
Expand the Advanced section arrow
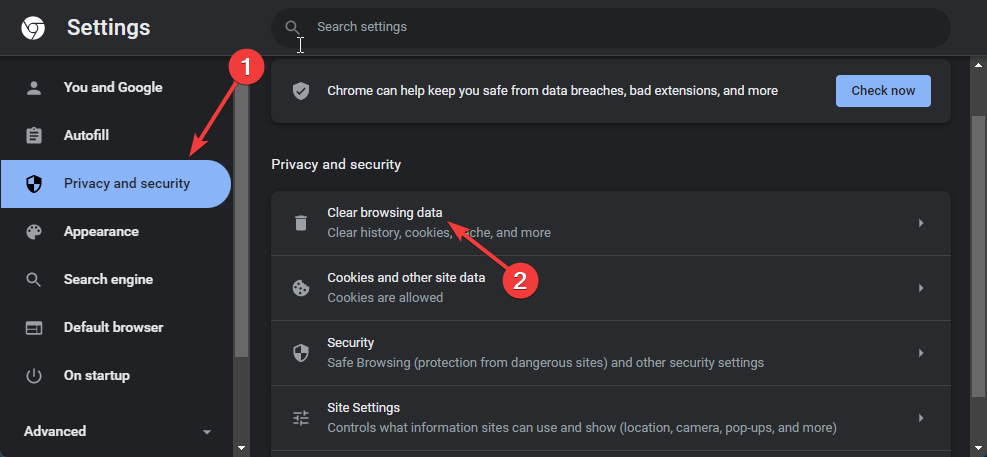click(206, 432)
